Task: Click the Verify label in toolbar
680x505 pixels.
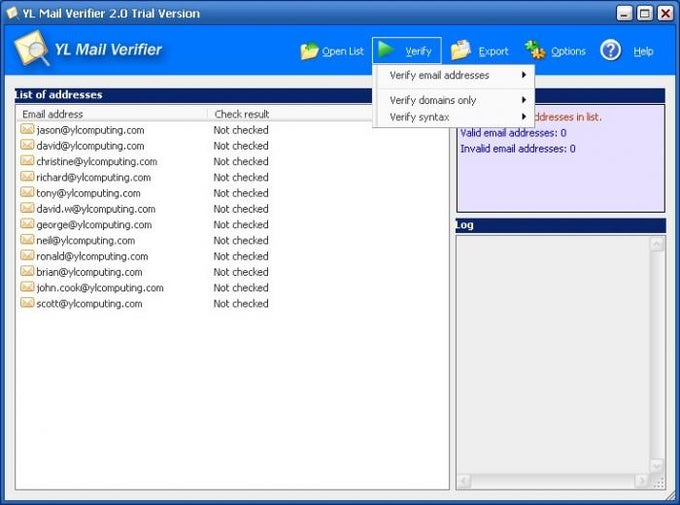Action: click(418, 52)
